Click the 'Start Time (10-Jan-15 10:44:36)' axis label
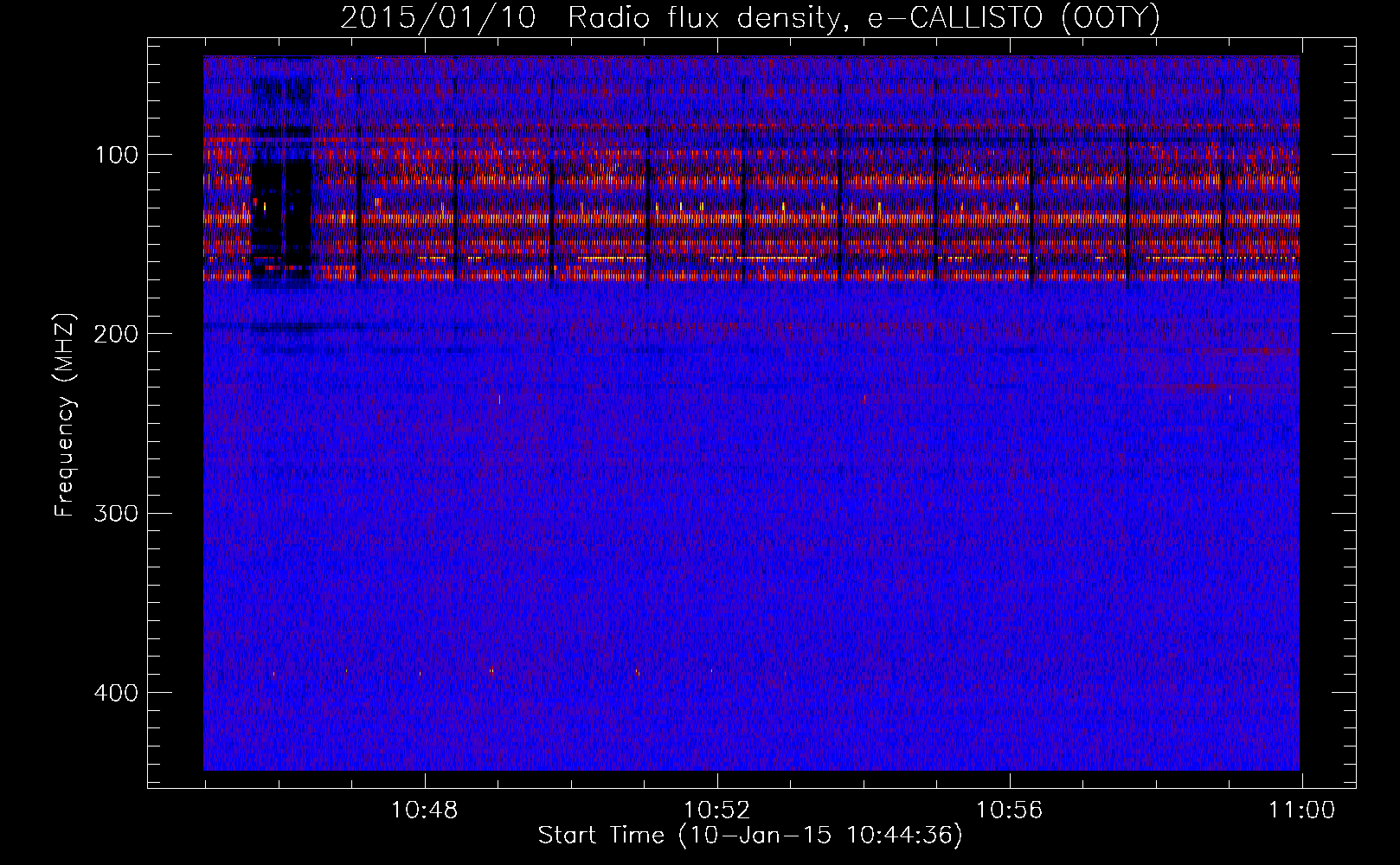Viewport: 1400px width, 865px height. click(x=750, y=836)
